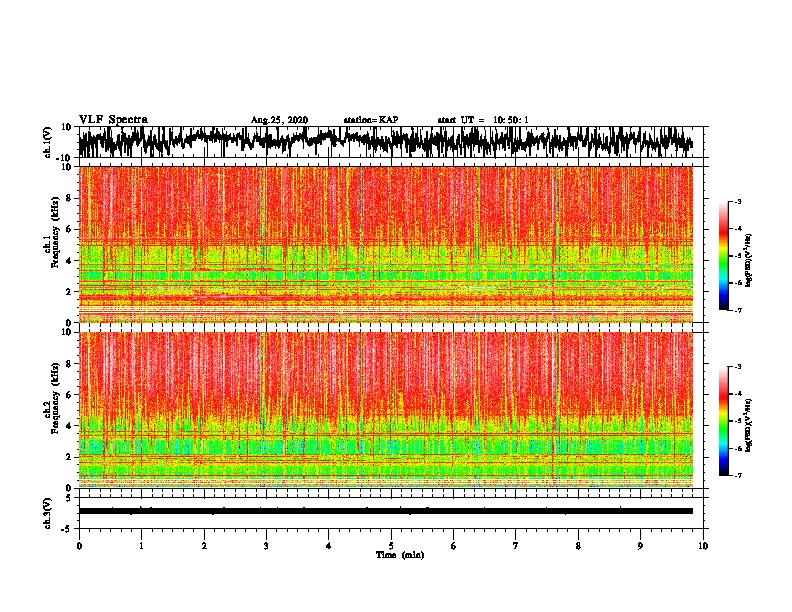The width and height of the screenshot is (792, 612).
Task: Click the "6" tick on Time axis
Action: 454,546
